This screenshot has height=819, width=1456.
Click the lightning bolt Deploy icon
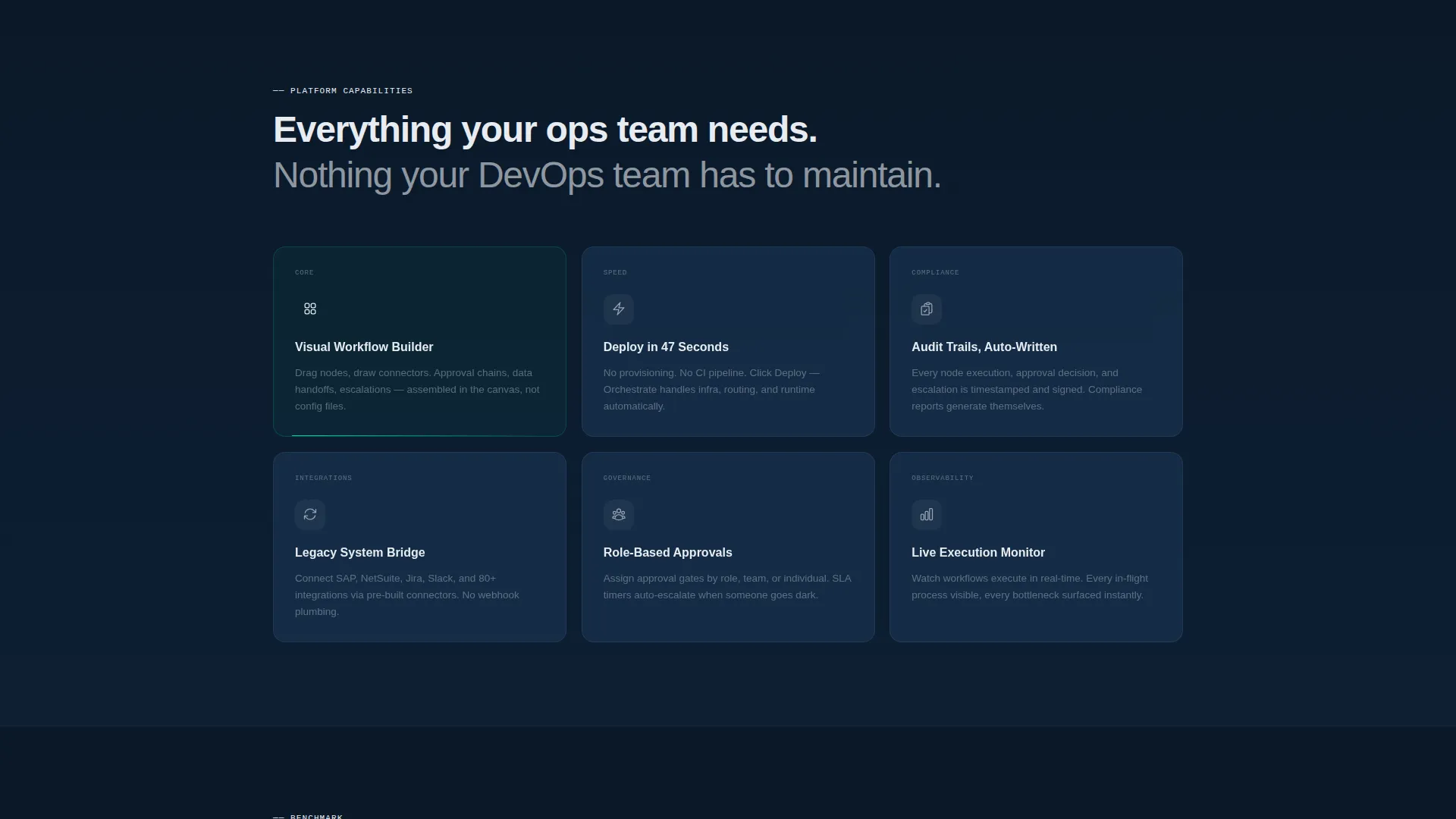point(619,309)
